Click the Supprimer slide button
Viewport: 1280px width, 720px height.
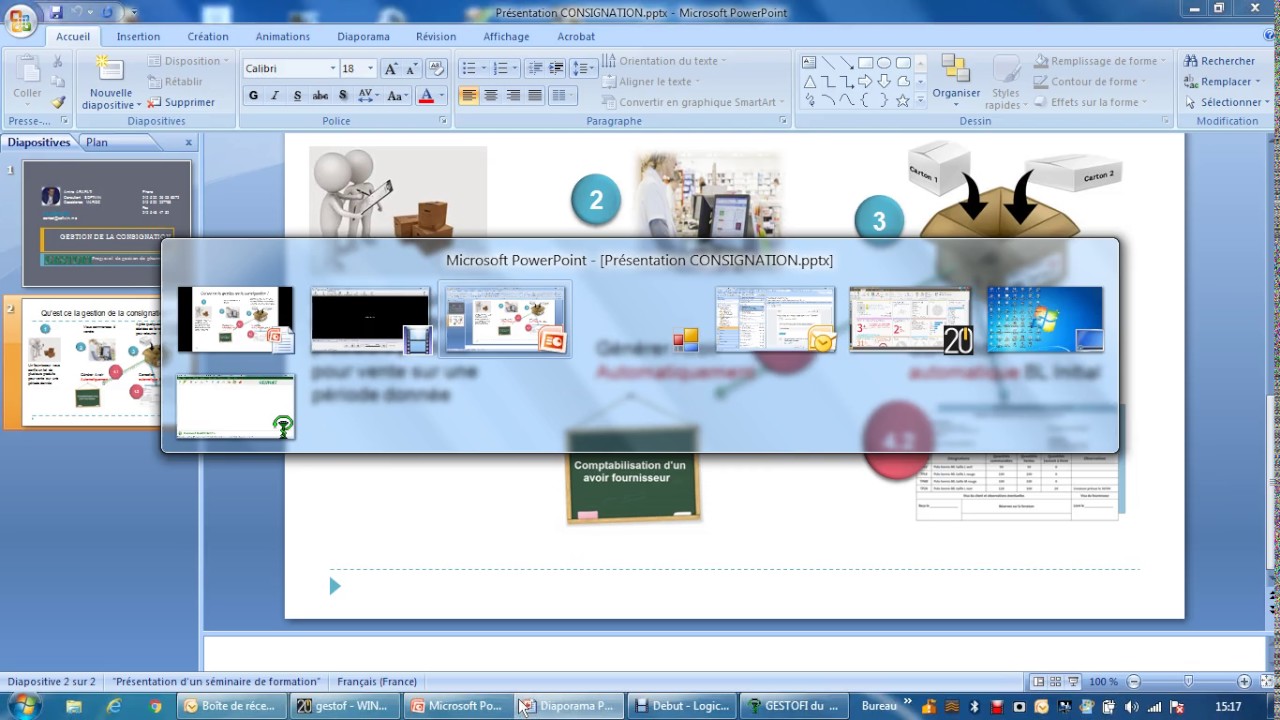coord(181,102)
